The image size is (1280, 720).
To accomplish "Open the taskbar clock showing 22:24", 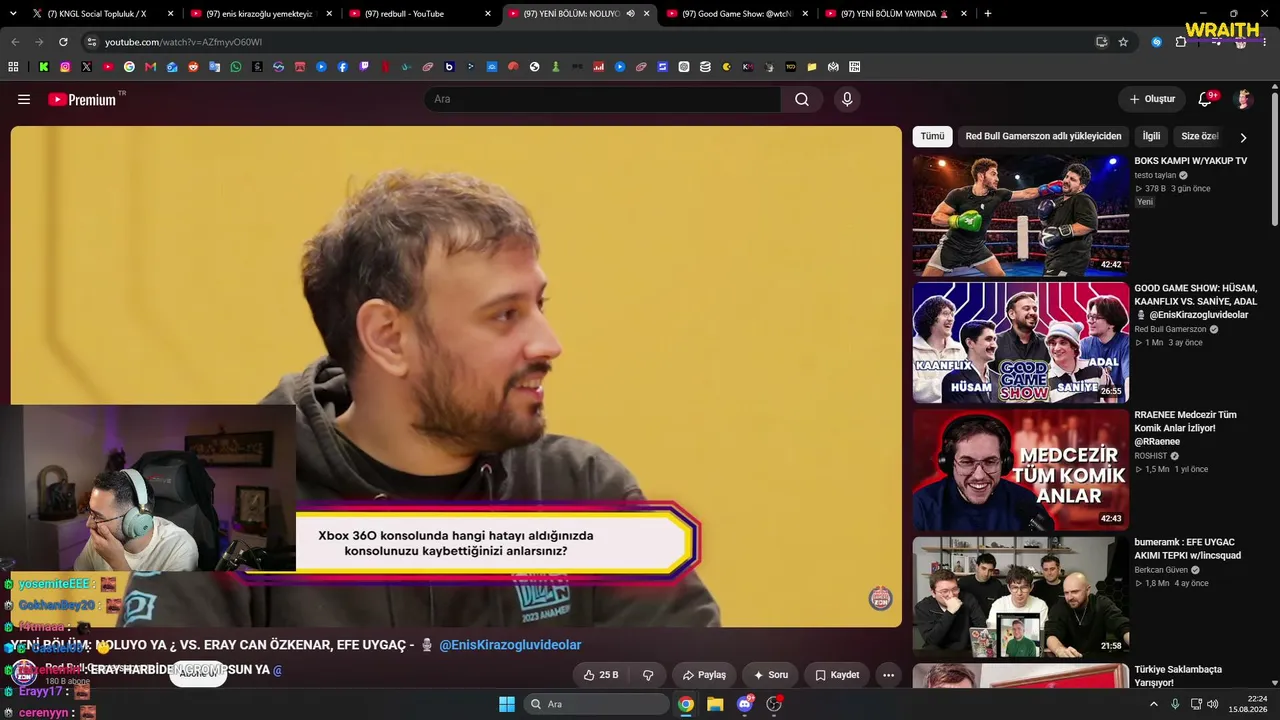I will pyautogui.click(x=1250, y=704).
